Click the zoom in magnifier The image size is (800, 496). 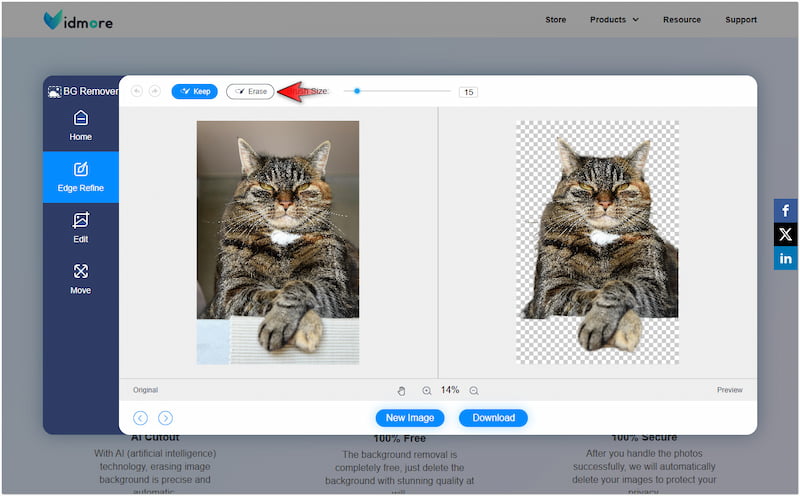427,390
